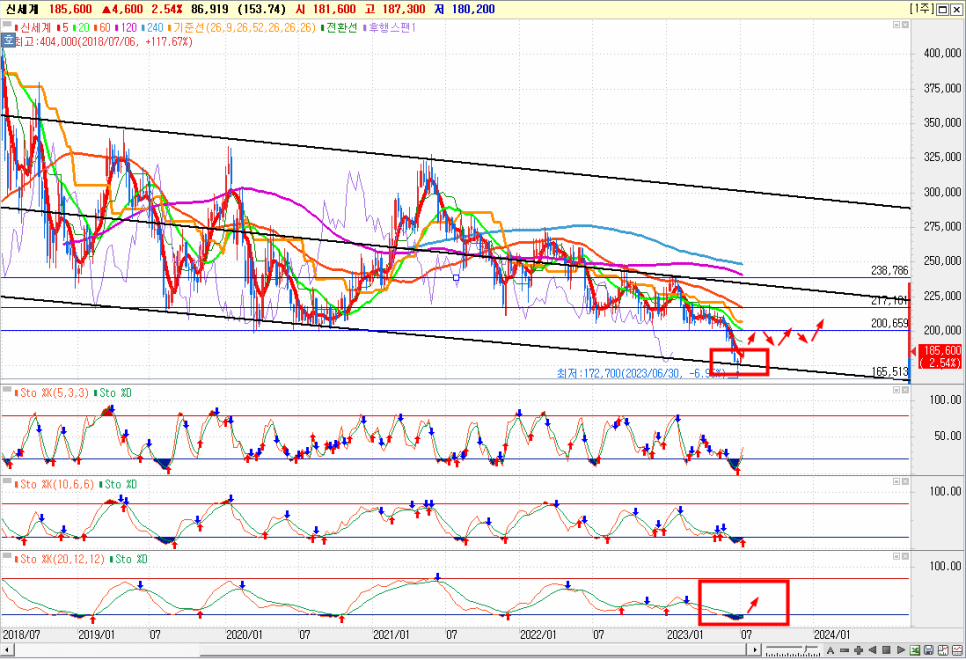Close the Sto %K(10,6,6) indicator pane
The image size is (966, 660).
tap(906, 482)
